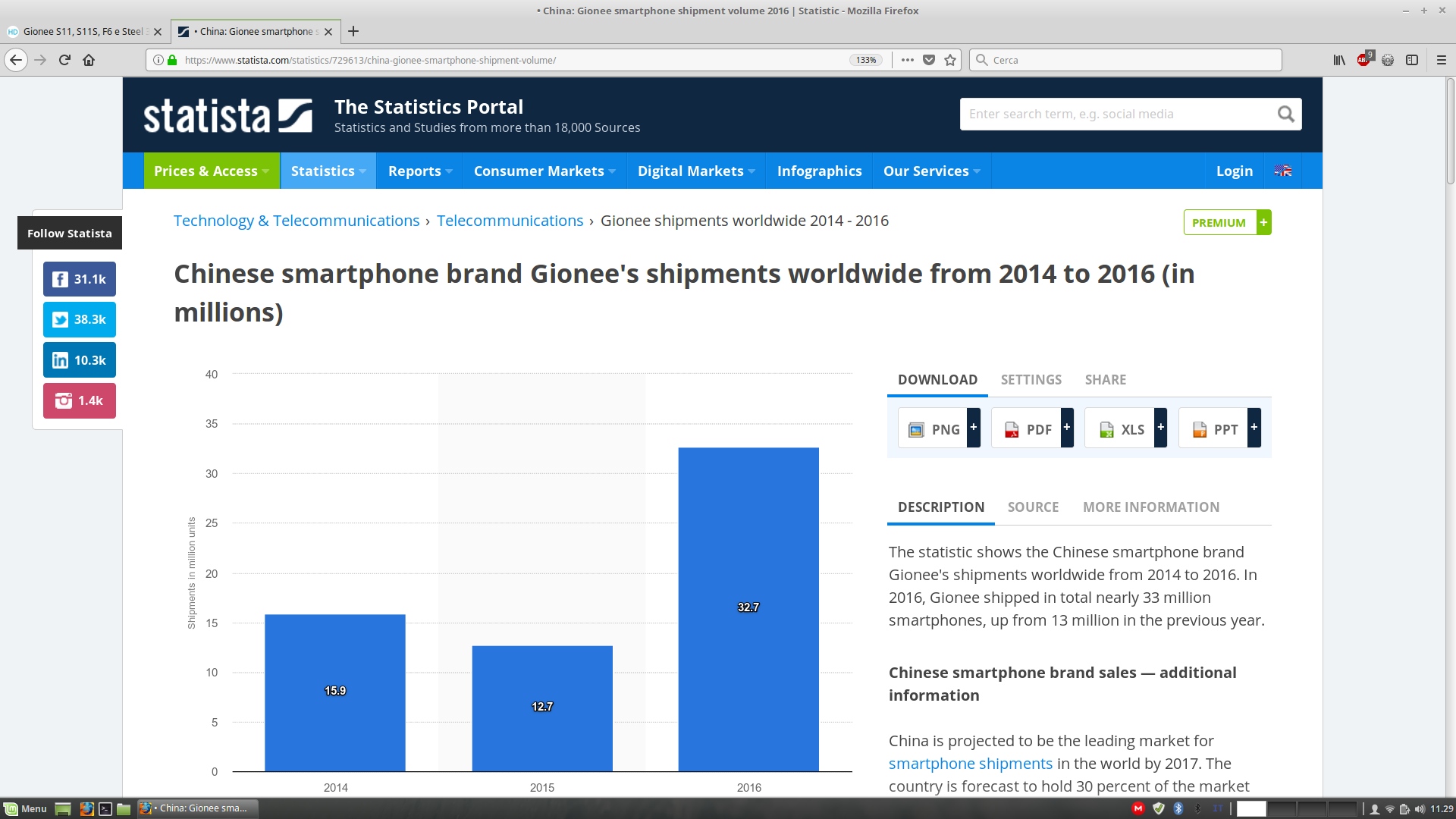Expand the Premium plus badge
1456x819 pixels.
1263,222
